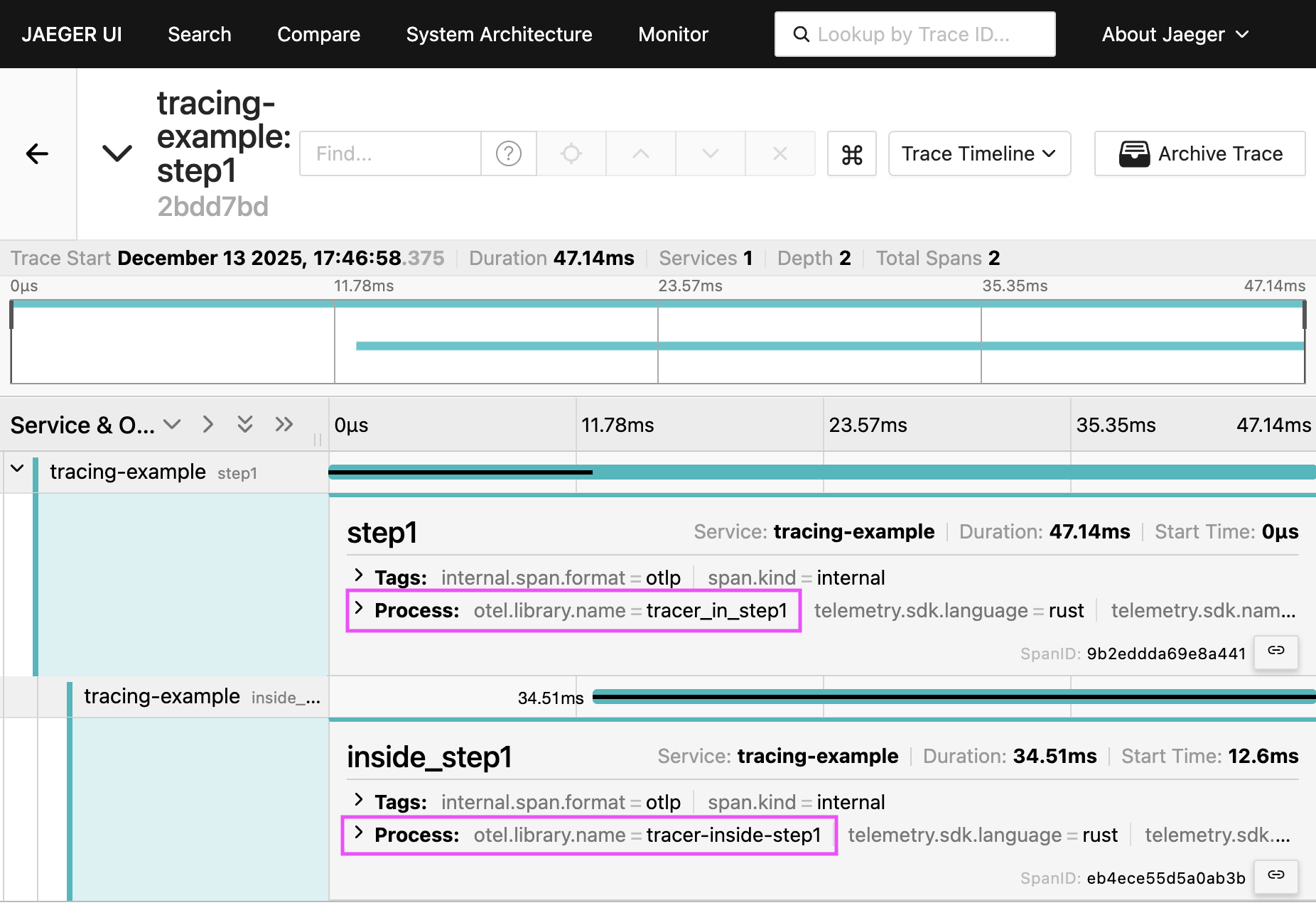Open keyboard shortcuts command icon
The height and width of the screenshot is (915, 1316).
click(x=851, y=153)
